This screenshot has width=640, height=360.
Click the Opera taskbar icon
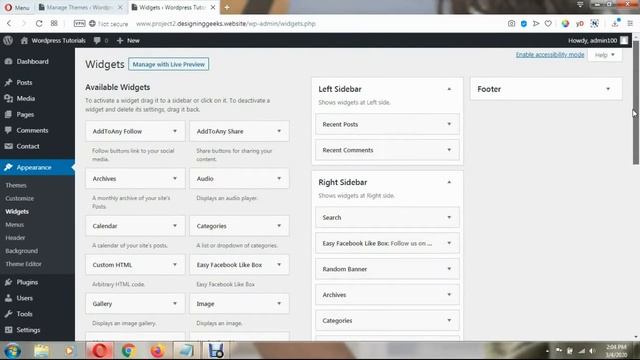(100, 351)
